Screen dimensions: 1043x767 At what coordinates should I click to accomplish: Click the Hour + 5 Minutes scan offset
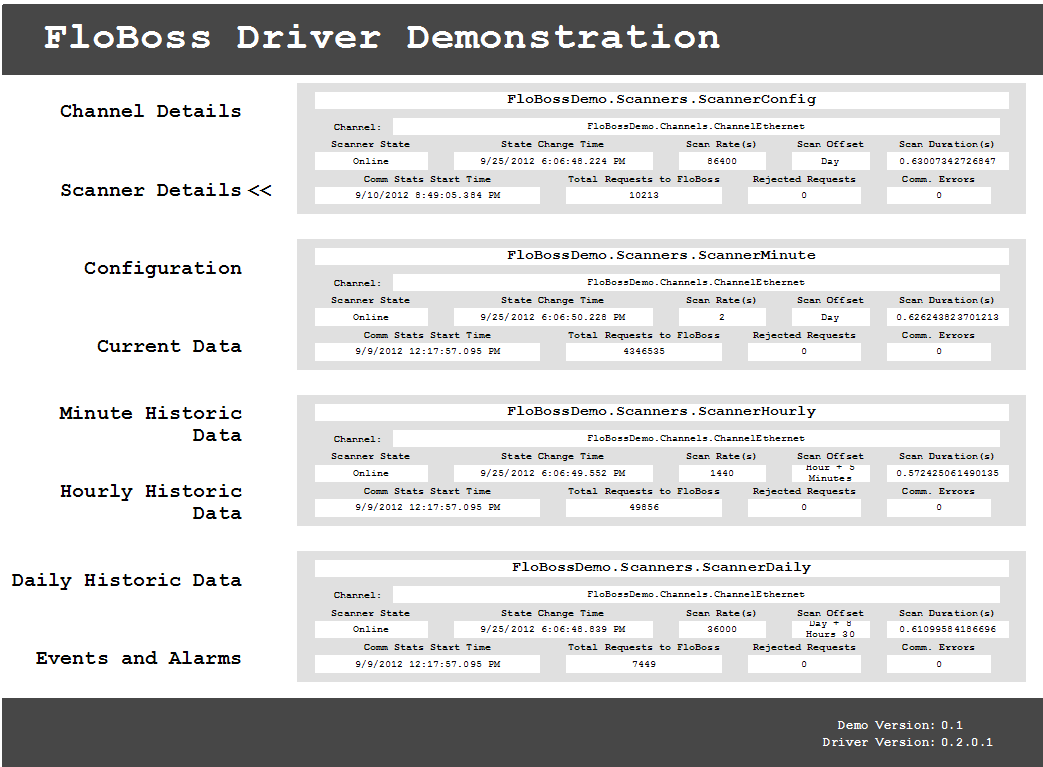830,473
